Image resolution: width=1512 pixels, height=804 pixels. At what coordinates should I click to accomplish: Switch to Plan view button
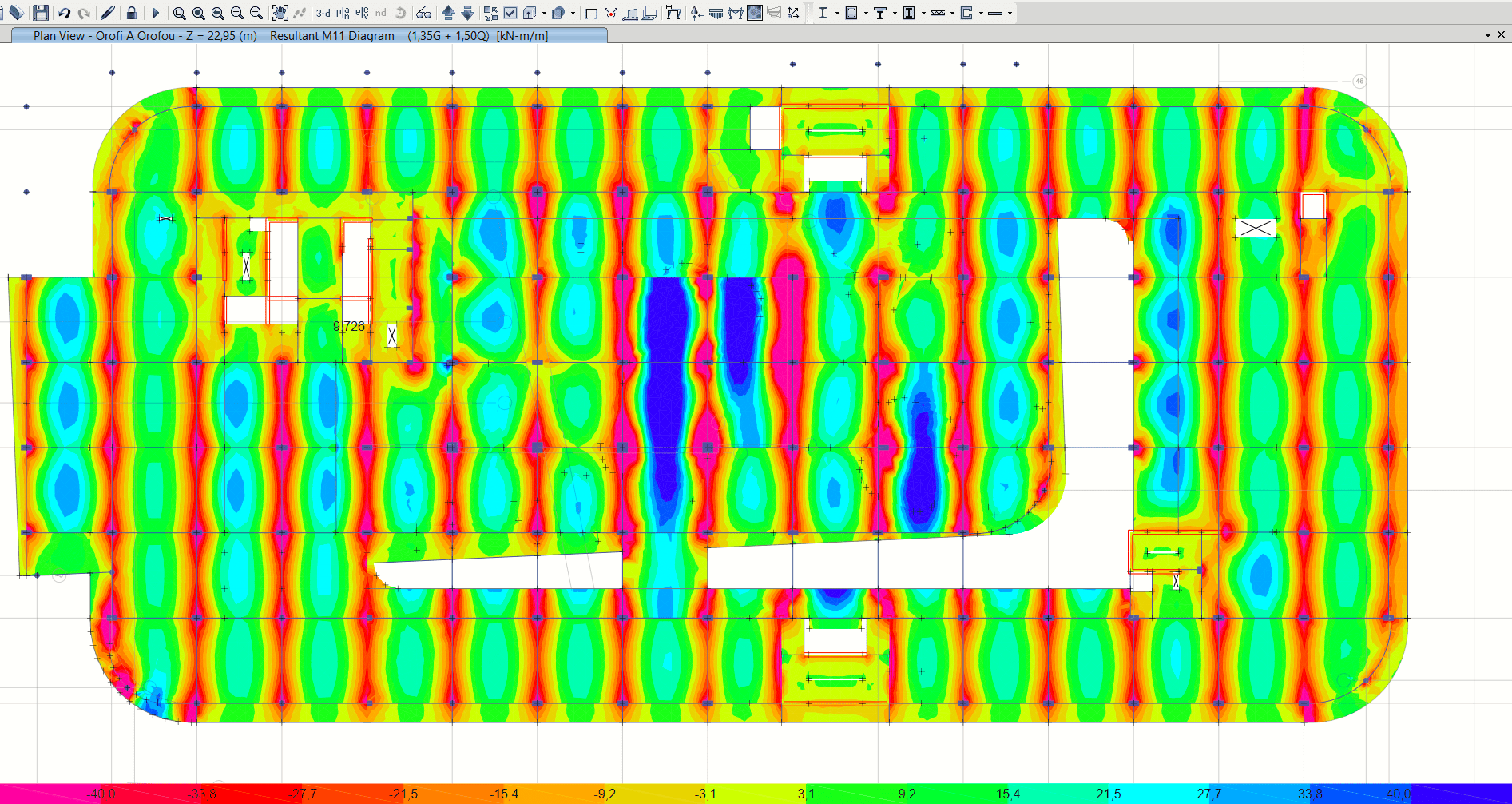coord(343,13)
